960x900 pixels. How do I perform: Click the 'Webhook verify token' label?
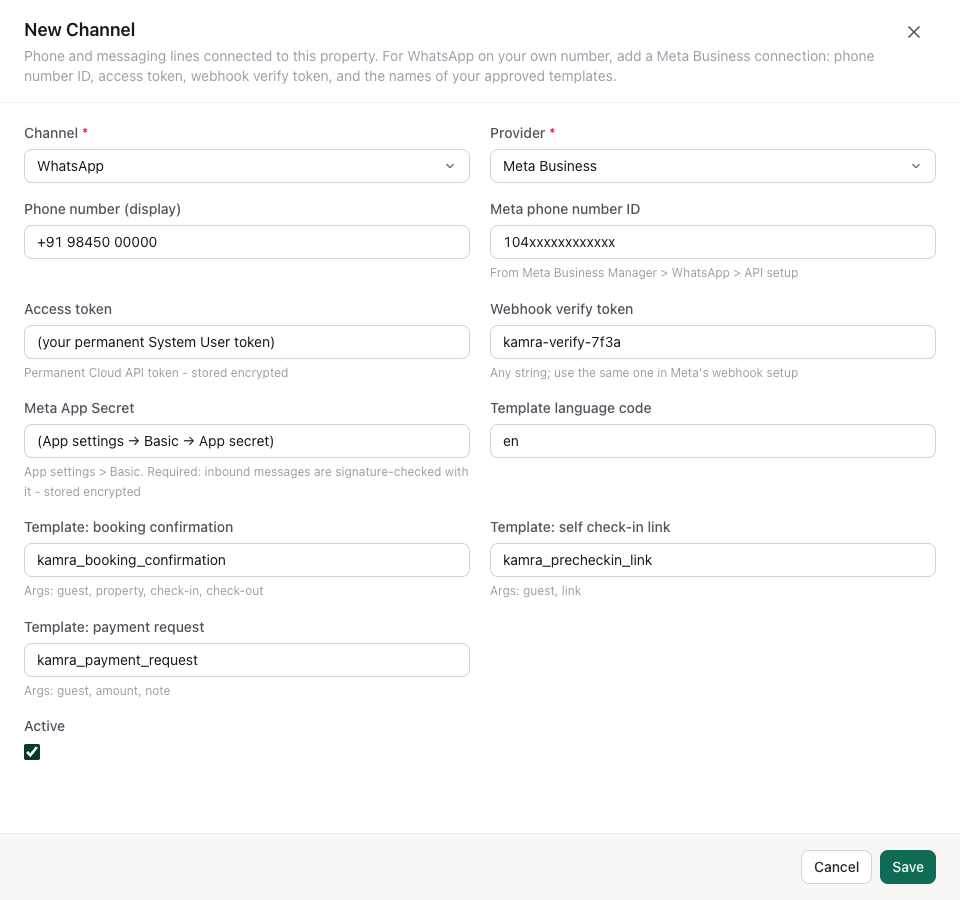561,309
